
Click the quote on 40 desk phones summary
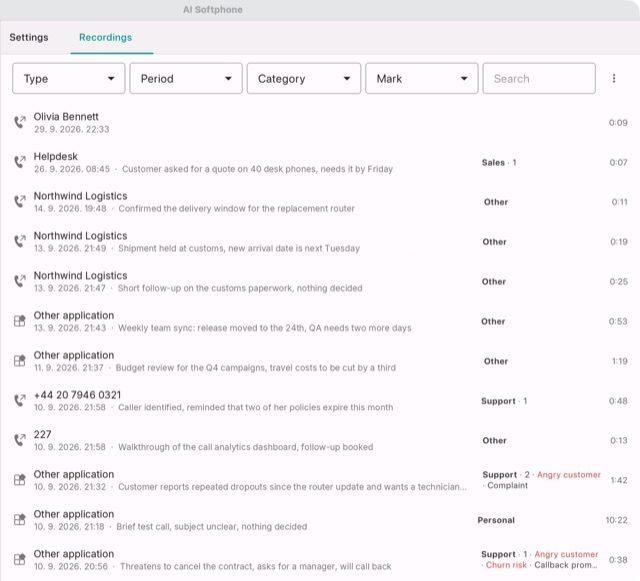[x=258, y=169]
